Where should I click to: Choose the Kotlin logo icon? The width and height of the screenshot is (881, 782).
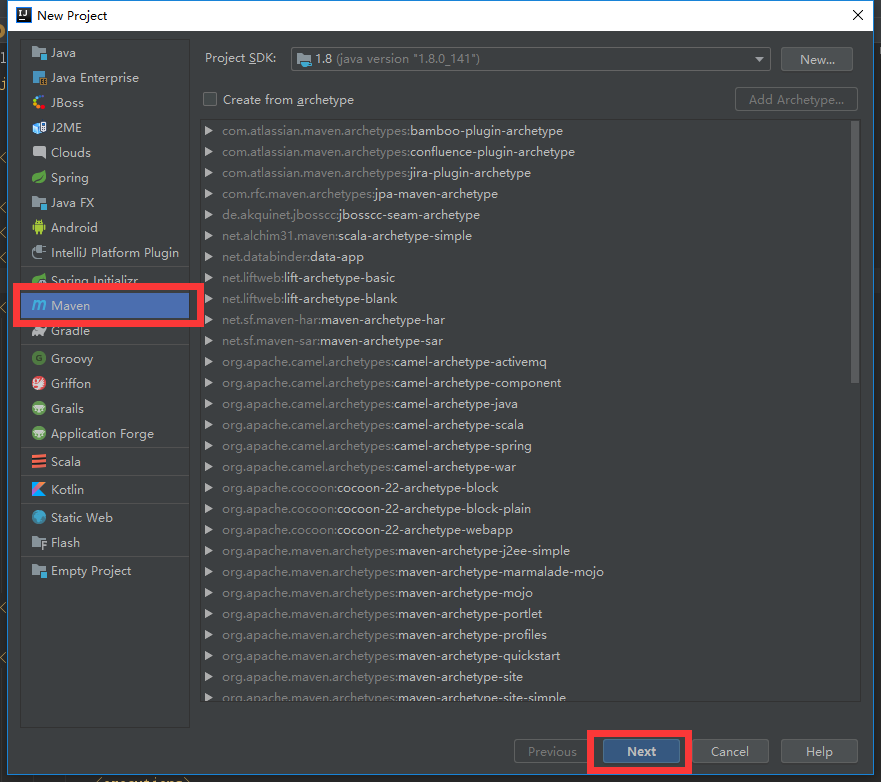pyautogui.click(x=39, y=489)
